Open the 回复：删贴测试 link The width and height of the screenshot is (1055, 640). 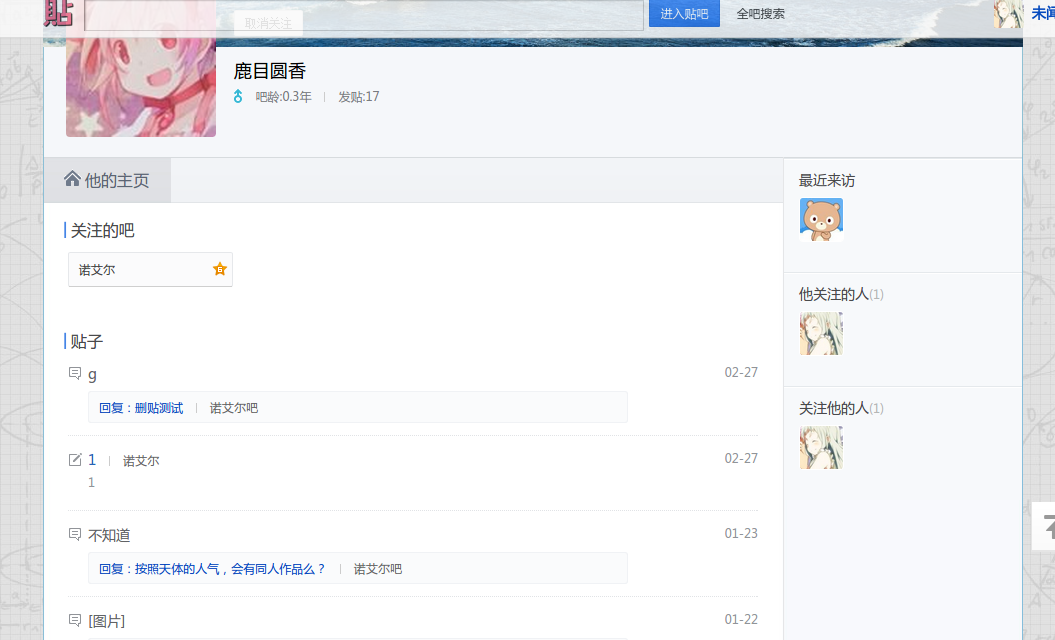click(x=141, y=408)
